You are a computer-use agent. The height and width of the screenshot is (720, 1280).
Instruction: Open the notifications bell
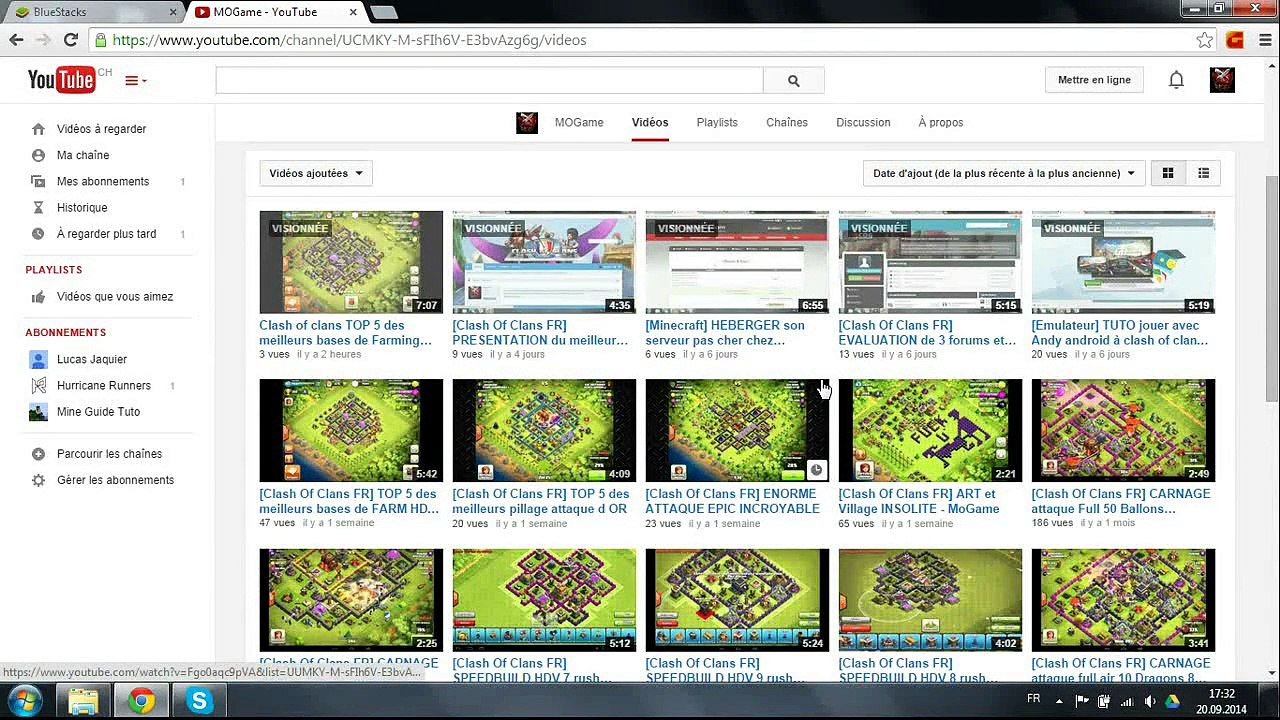point(1176,80)
